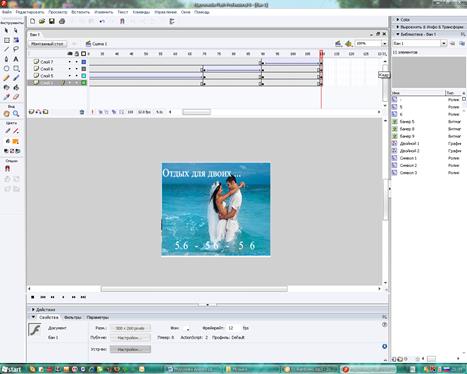Select the Eyedropper tool
The height and width of the screenshot is (374, 467).
coord(6,97)
